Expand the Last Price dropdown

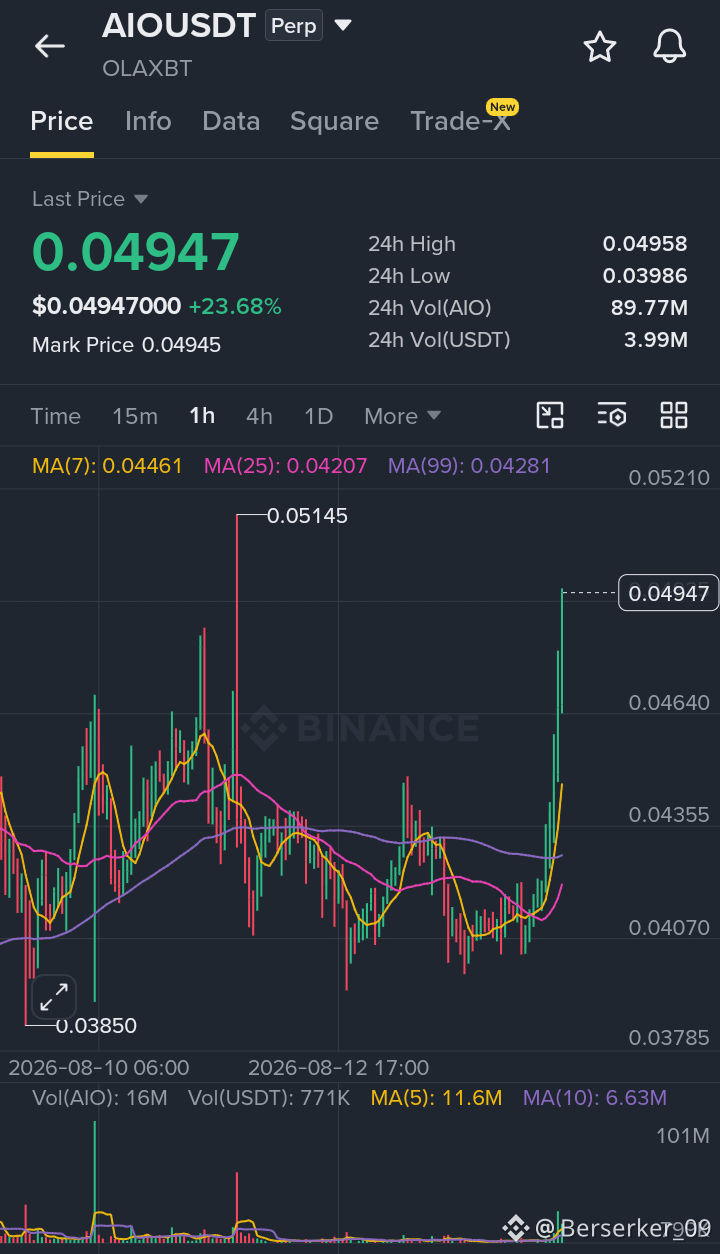(141, 199)
